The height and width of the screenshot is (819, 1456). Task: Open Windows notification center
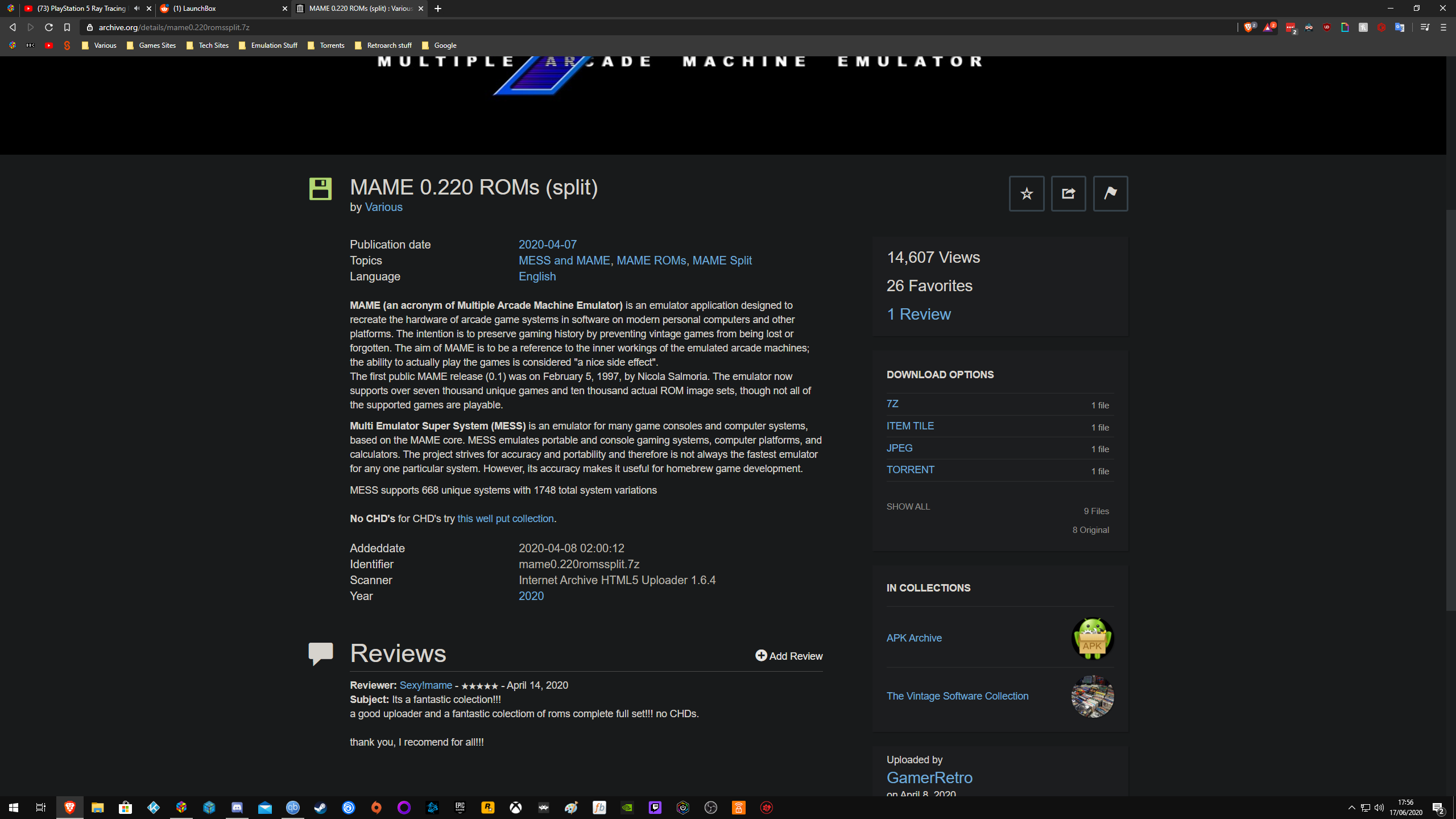(1438, 808)
